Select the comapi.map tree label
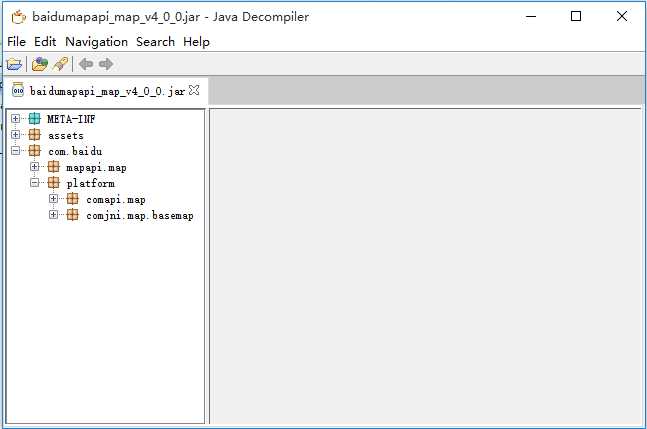The image size is (647, 429). (x=116, y=200)
